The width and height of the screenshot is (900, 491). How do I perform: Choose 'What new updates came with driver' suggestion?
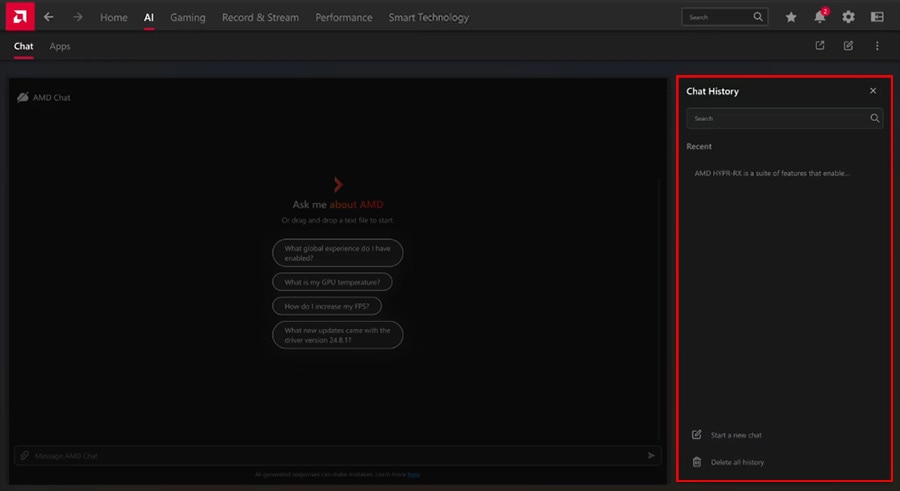point(338,335)
